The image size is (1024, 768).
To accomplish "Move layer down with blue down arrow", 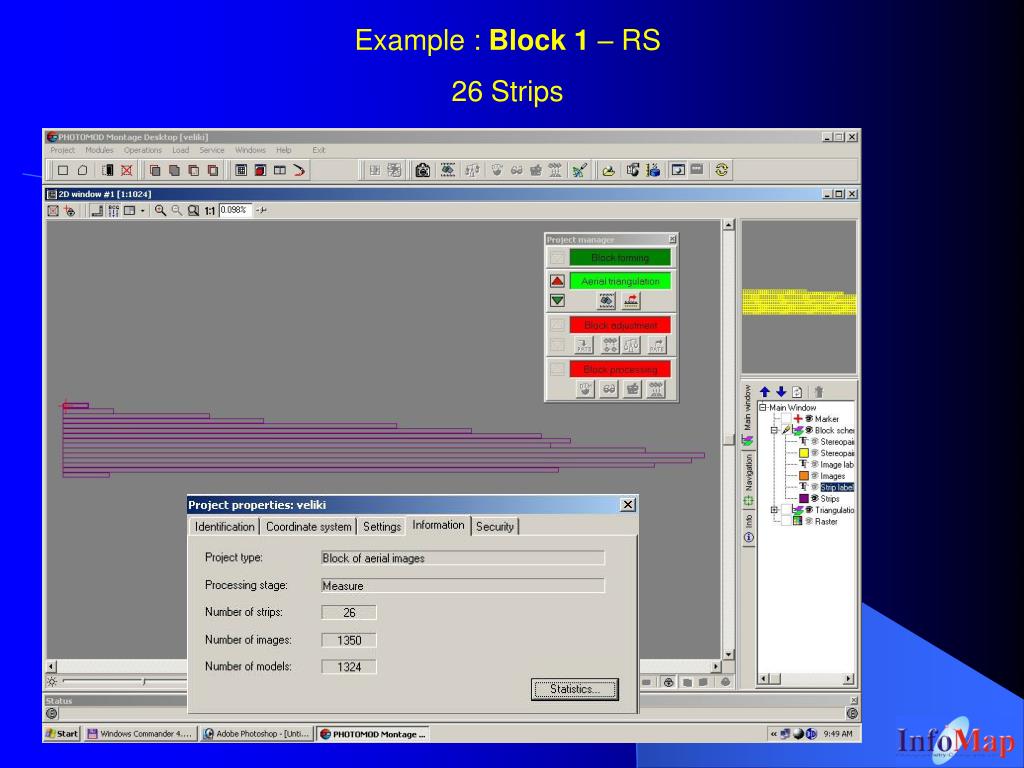I will pyautogui.click(x=780, y=392).
